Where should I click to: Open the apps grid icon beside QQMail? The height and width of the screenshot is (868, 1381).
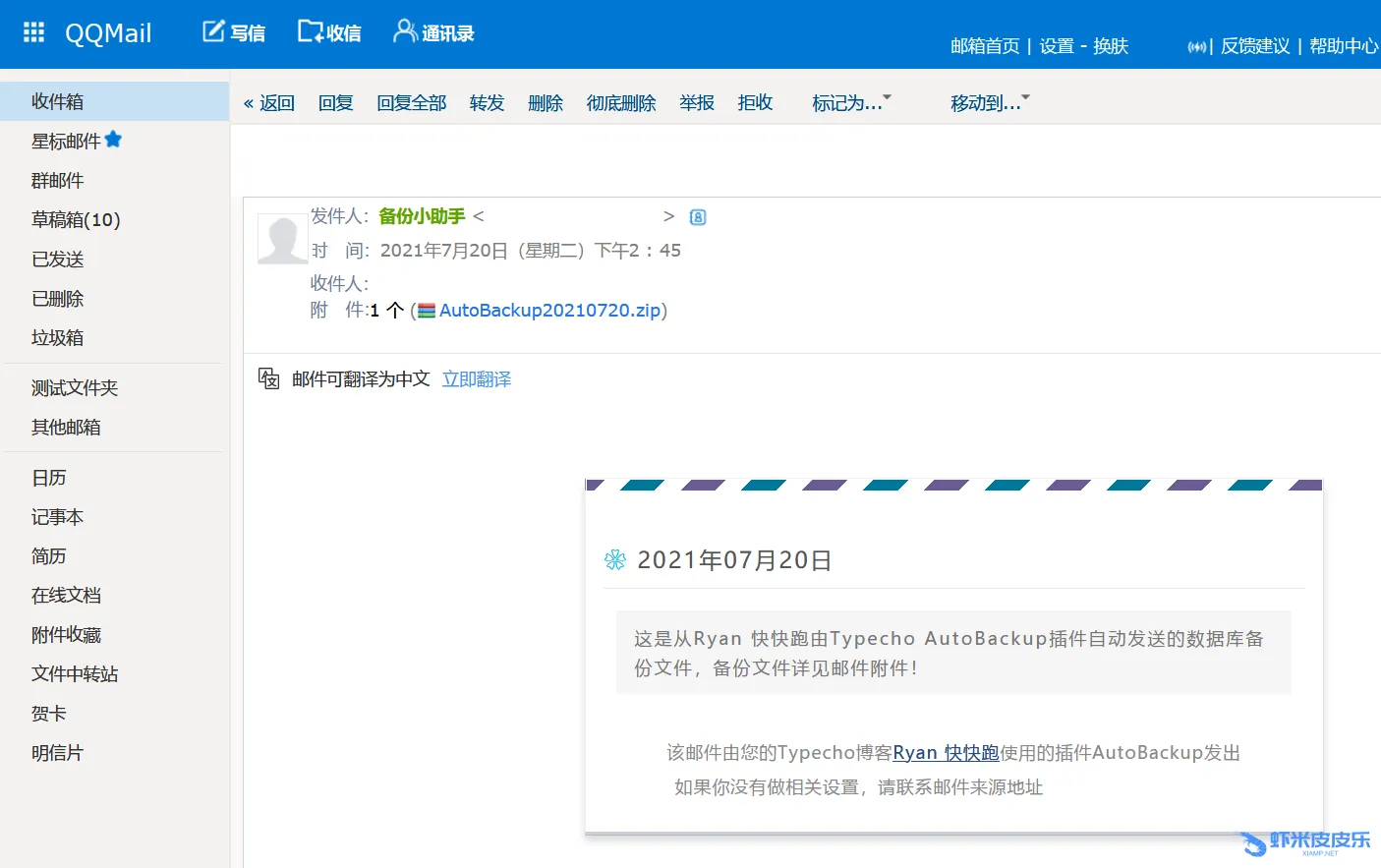click(33, 32)
